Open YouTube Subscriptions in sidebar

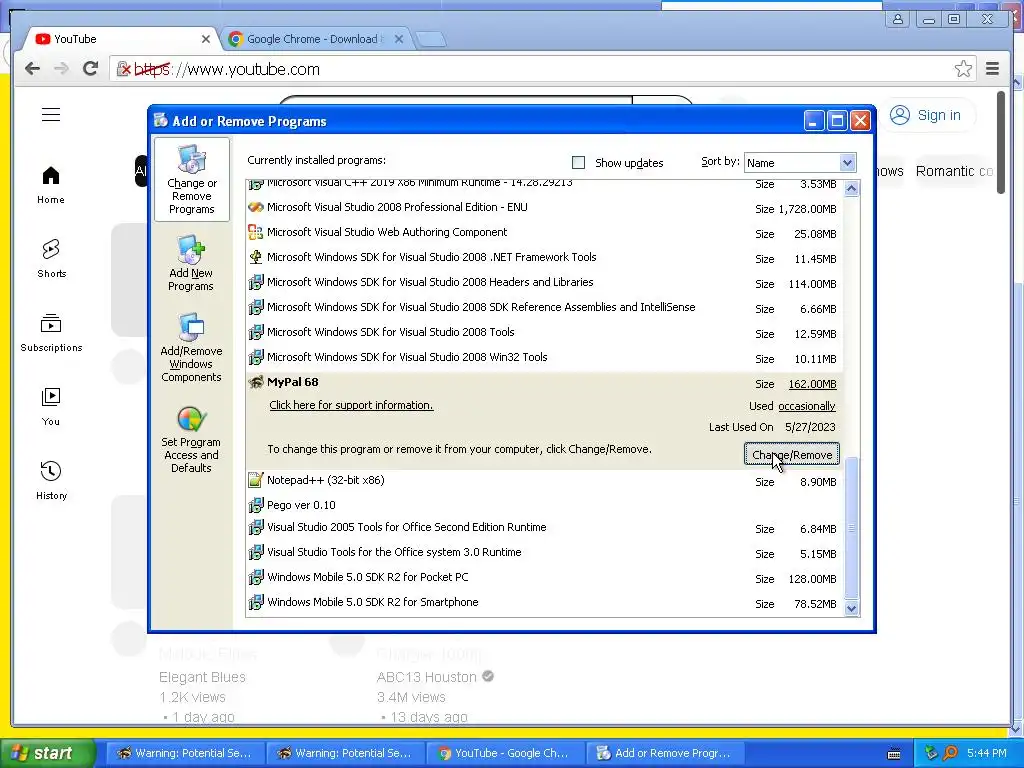tap(51, 332)
